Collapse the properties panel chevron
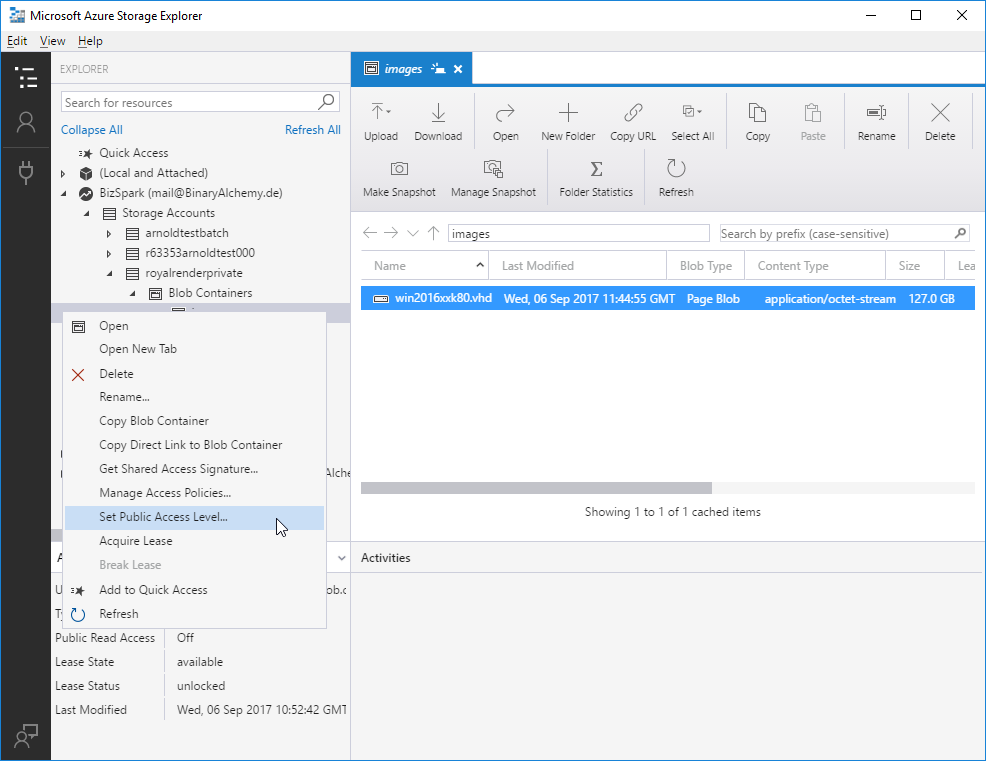 (341, 558)
